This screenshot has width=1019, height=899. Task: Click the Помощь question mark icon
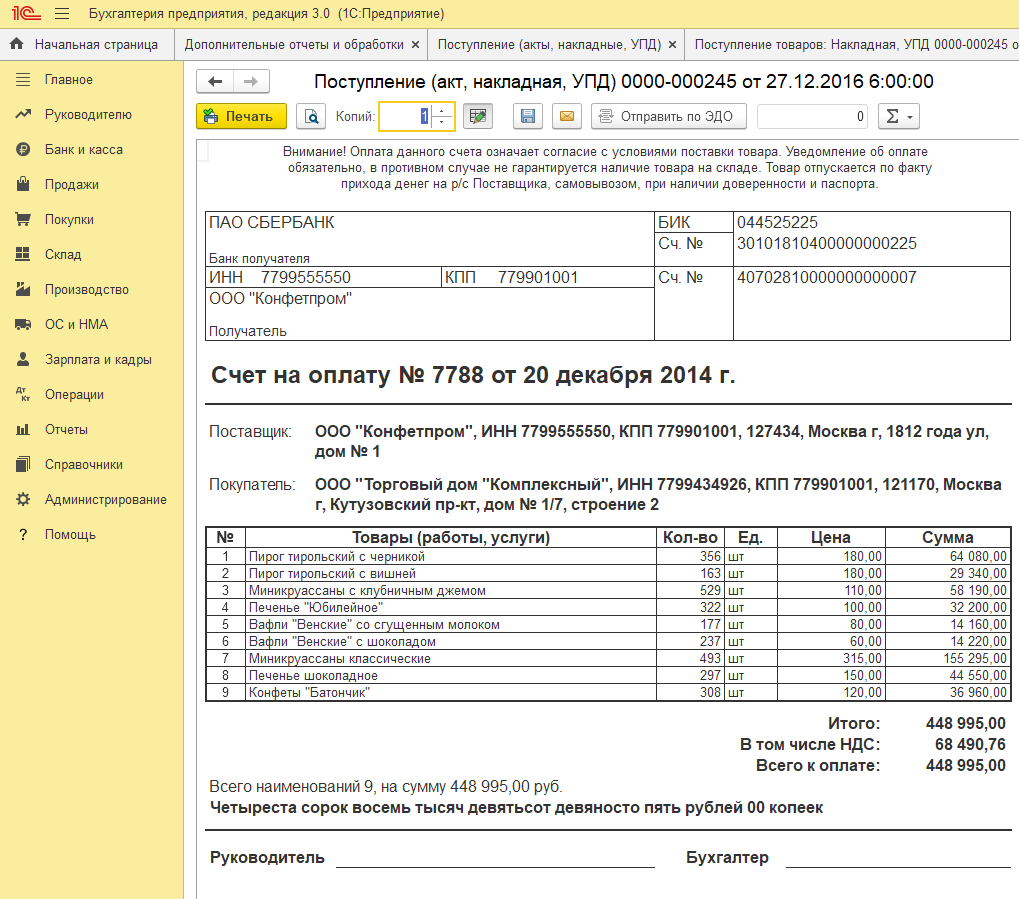(23, 535)
